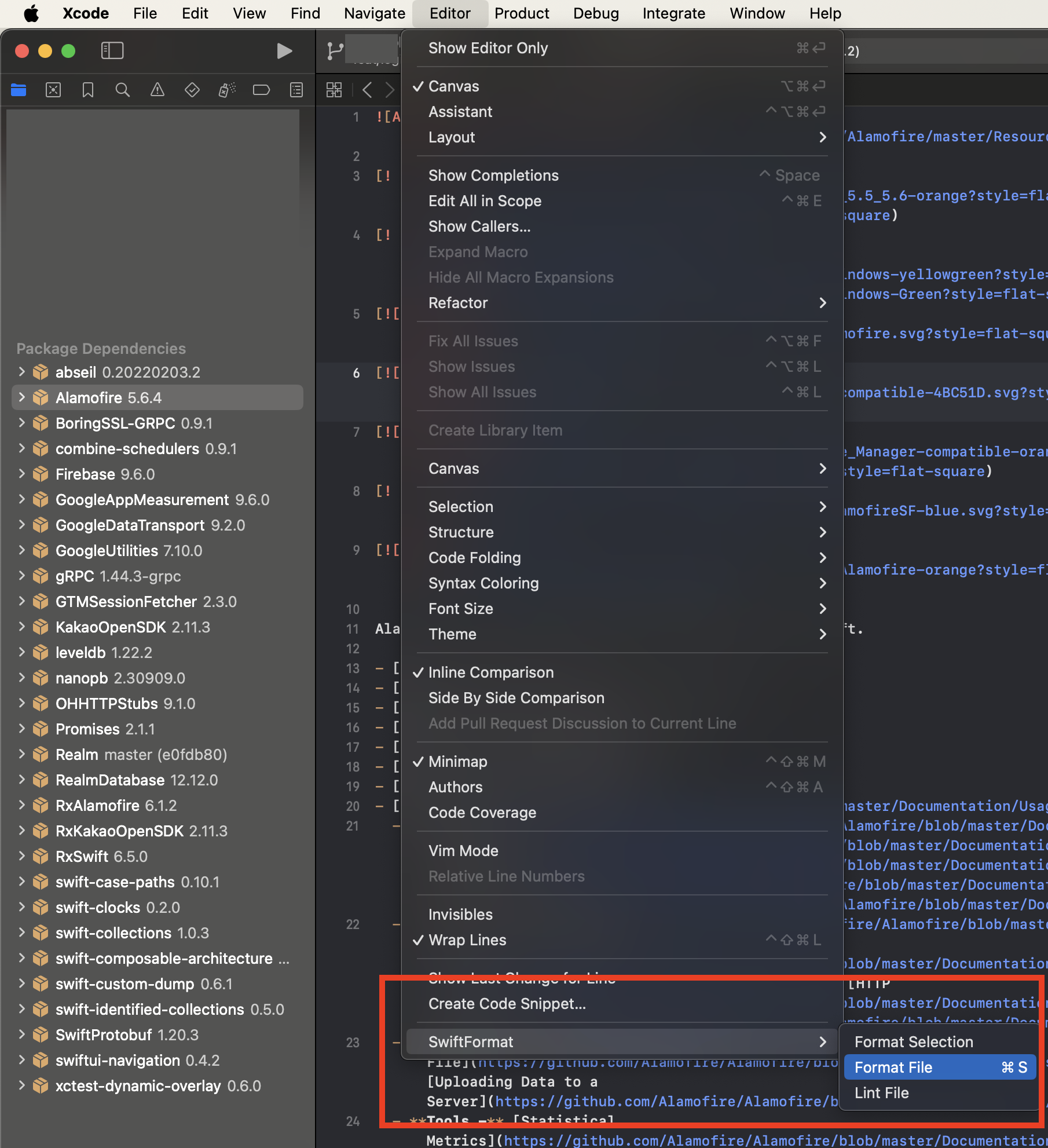1048x1148 pixels.
Task: Open the Bookmark navigator icon
Action: coord(88,90)
